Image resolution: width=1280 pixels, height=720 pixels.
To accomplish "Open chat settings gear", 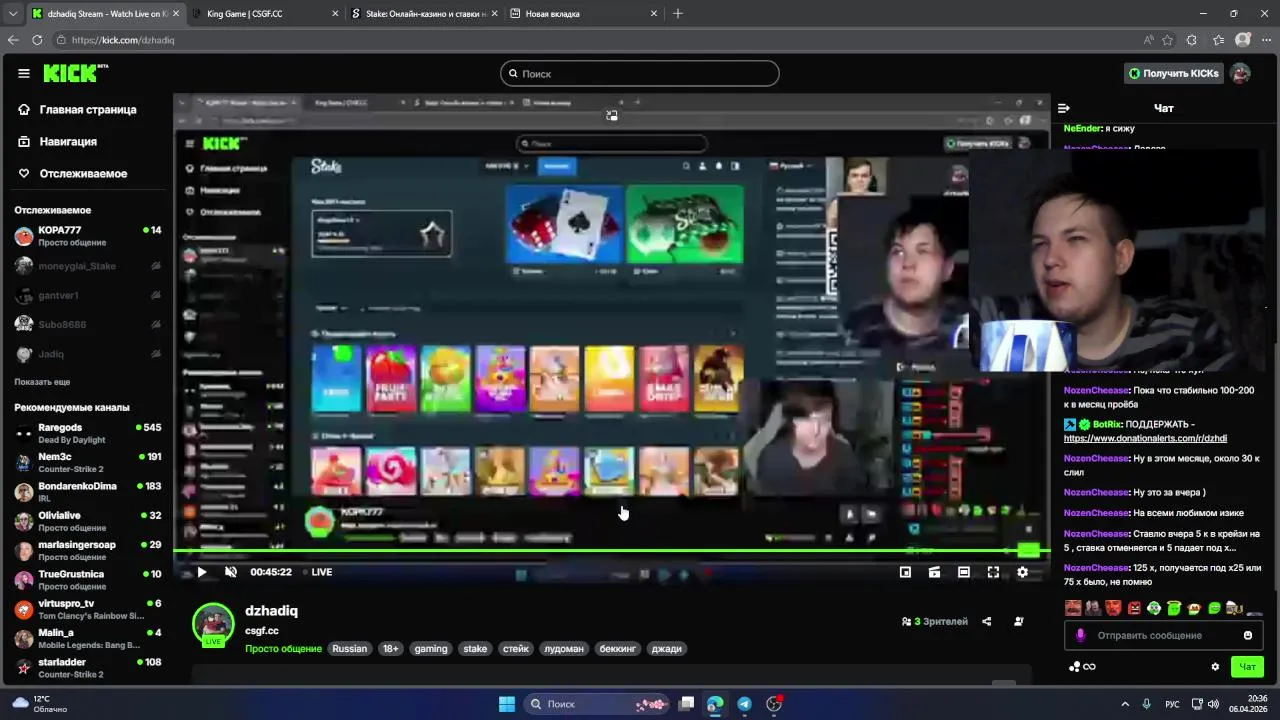I will point(1216,667).
